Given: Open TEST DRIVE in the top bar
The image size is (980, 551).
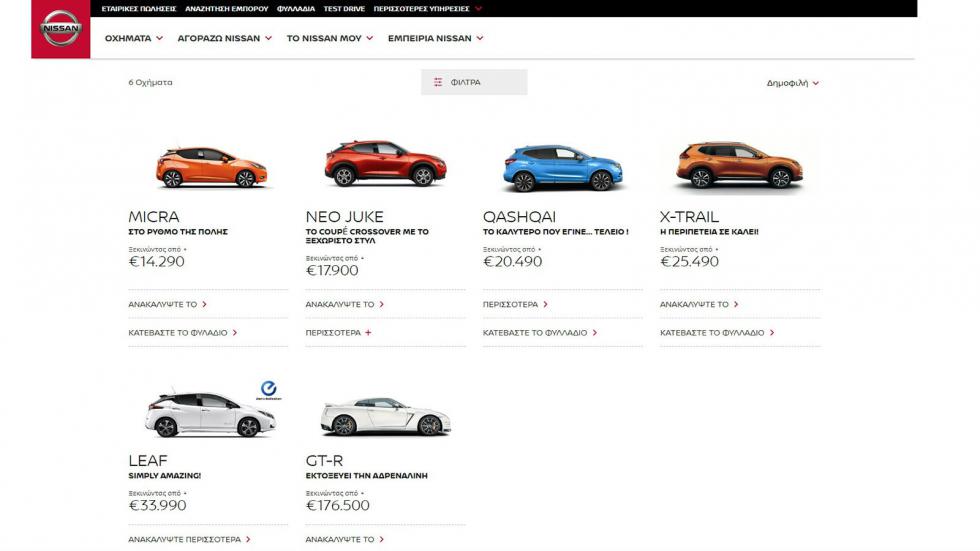Looking at the screenshot, I should pos(344,9).
